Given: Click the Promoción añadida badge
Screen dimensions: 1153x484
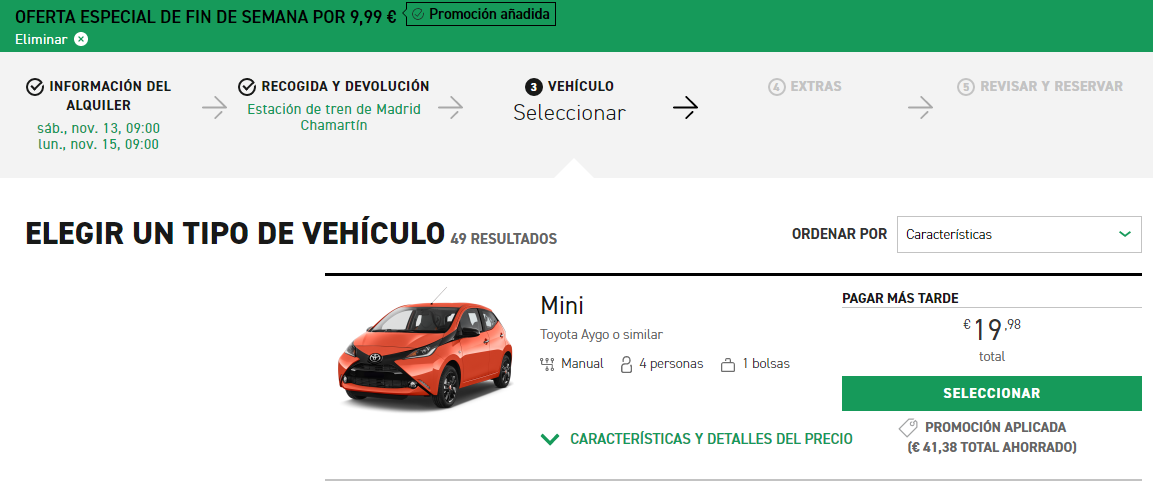Looking at the screenshot, I should point(481,14).
